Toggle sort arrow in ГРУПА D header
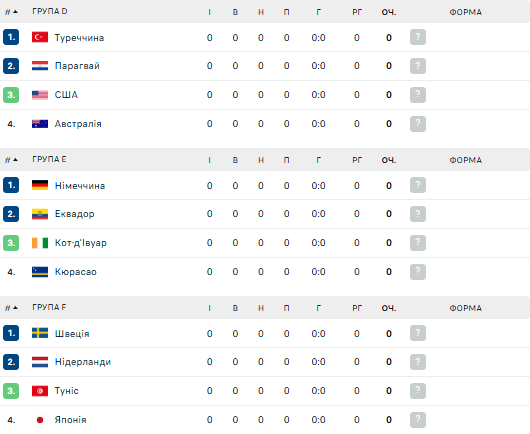The height and width of the screenshot is (434, 530). [15, 12]
